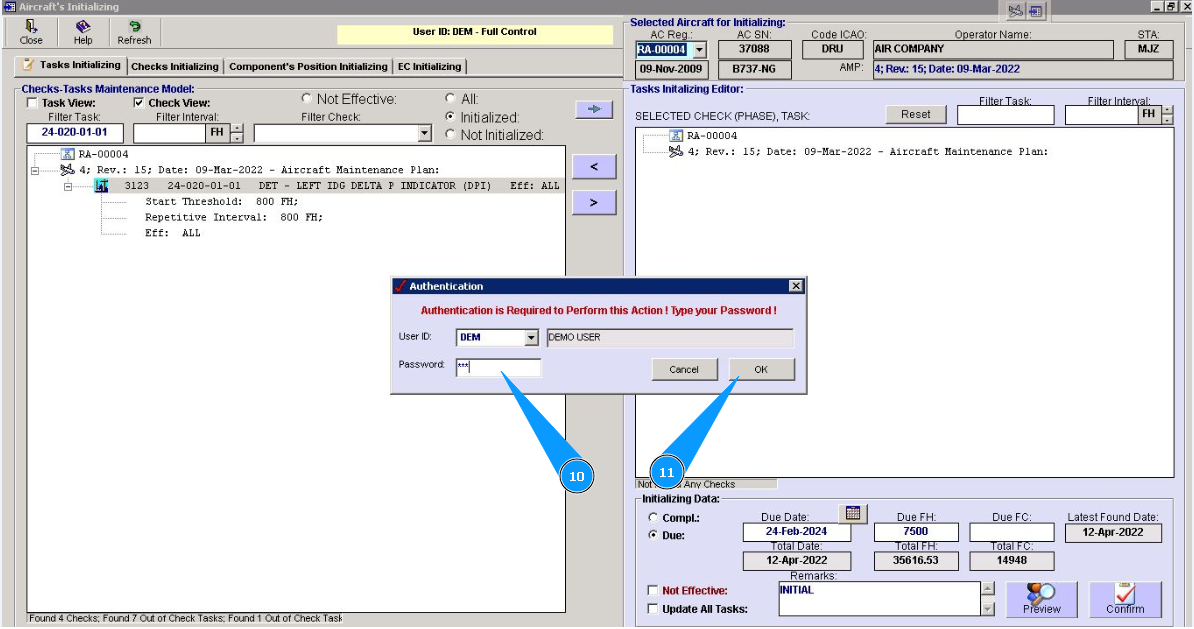Image resolution: width=1194 pixels, height=629 pixels.
Task: Click the Preview magnifier button
Action: 1041,599
